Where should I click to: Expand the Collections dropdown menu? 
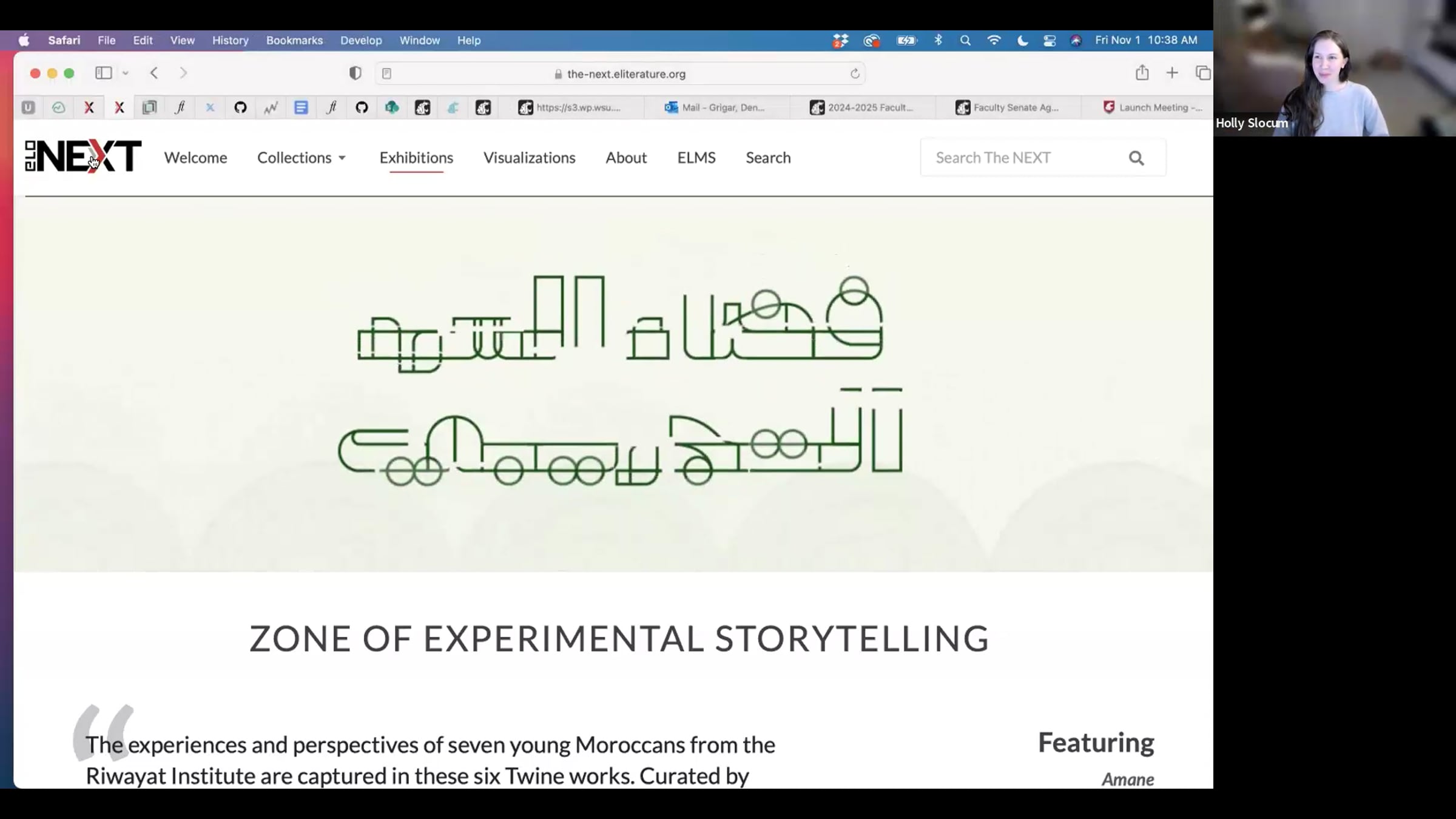(302, 158)
